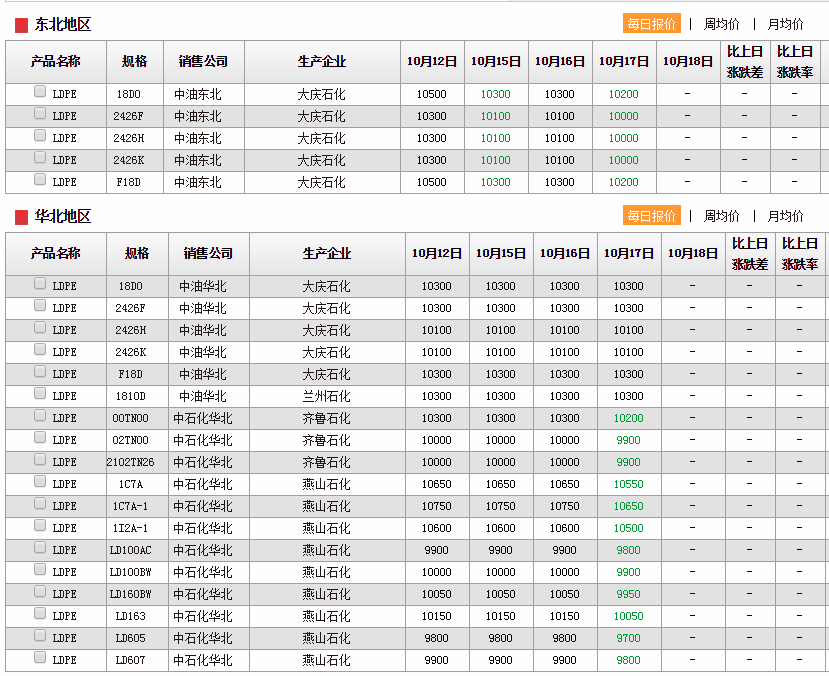Click 10月17日 green 10050 in LD163 row

[x=628, y=616]
